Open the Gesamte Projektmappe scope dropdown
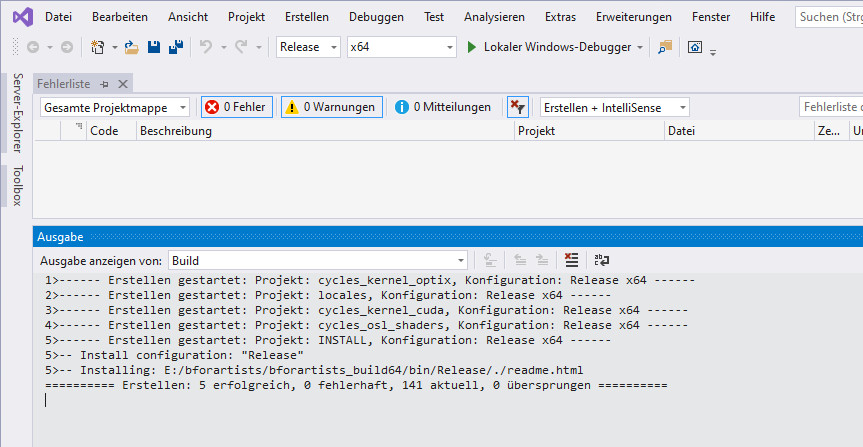This screenshot has height=447, width=863. coord(114,107)
